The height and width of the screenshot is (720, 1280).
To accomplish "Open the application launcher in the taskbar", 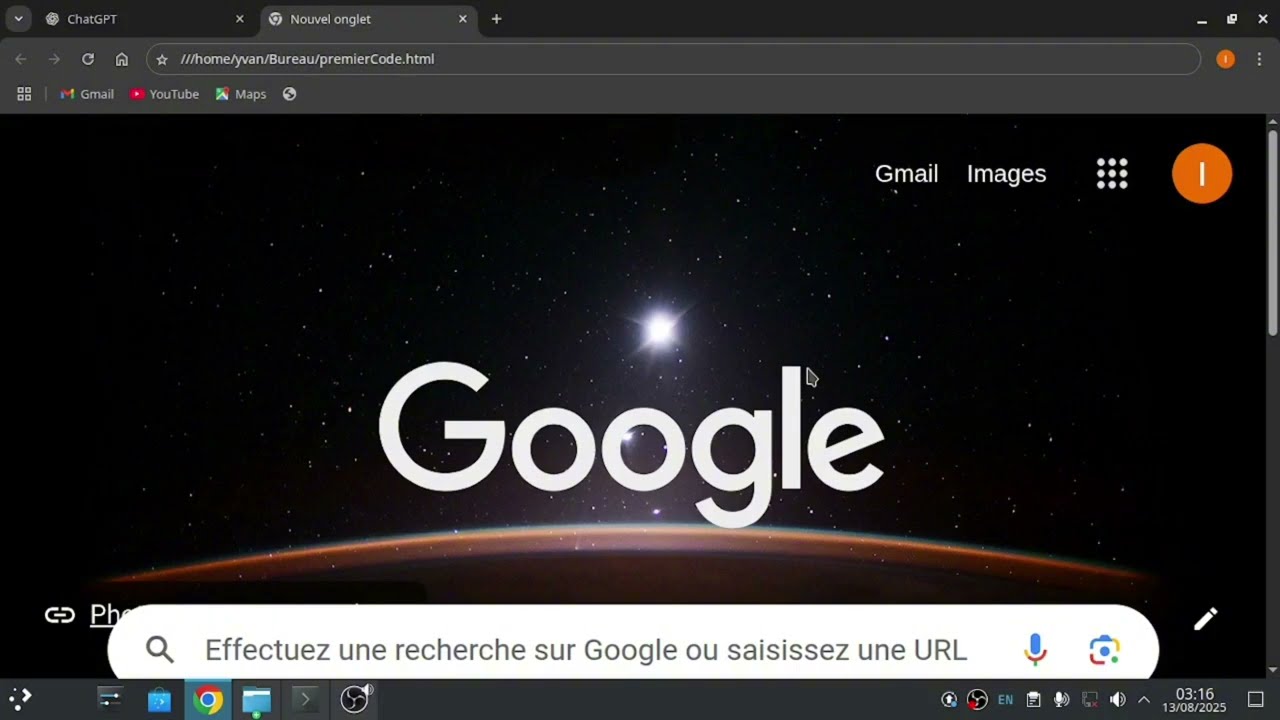I will pyautogui.click(x=20, y=698).
